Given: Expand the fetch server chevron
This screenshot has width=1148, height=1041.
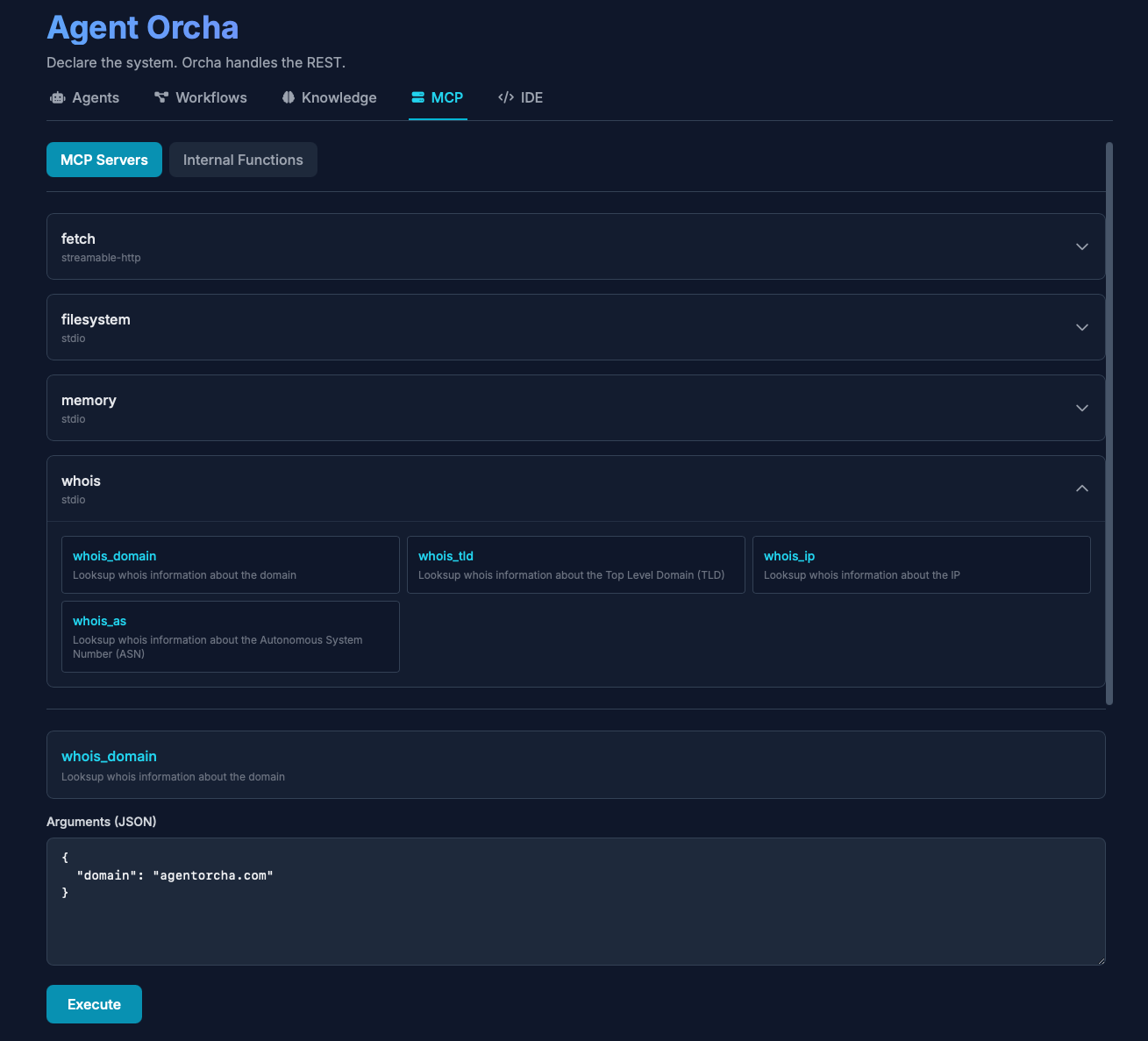Looking at the screenshot, I should coord(1081,246).
